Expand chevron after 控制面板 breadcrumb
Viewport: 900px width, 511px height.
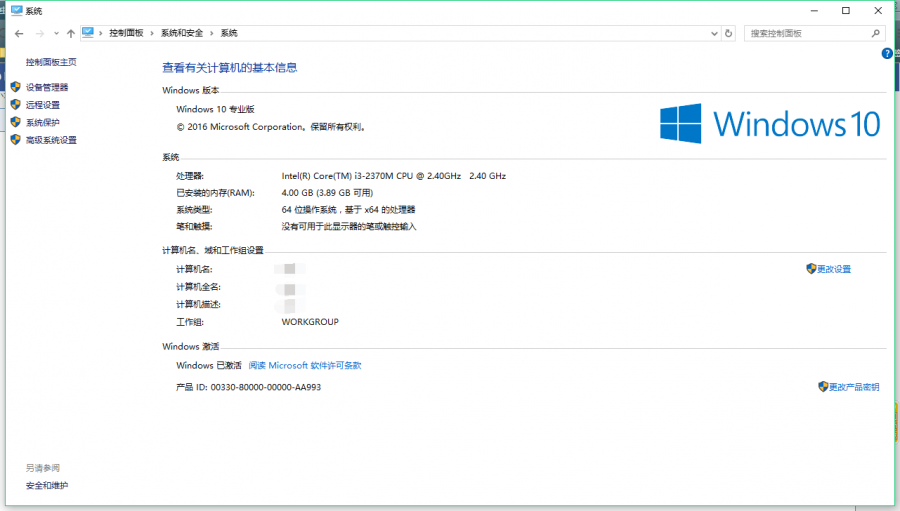(x=152, y=33)
